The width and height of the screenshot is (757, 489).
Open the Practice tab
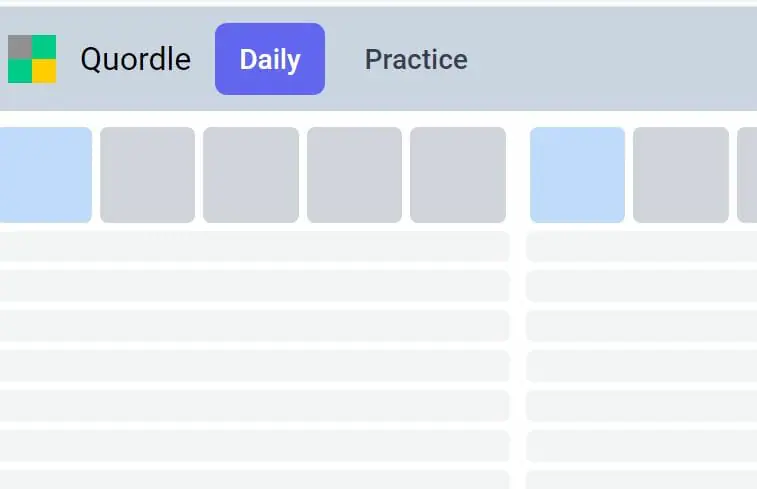pos(416,59)
